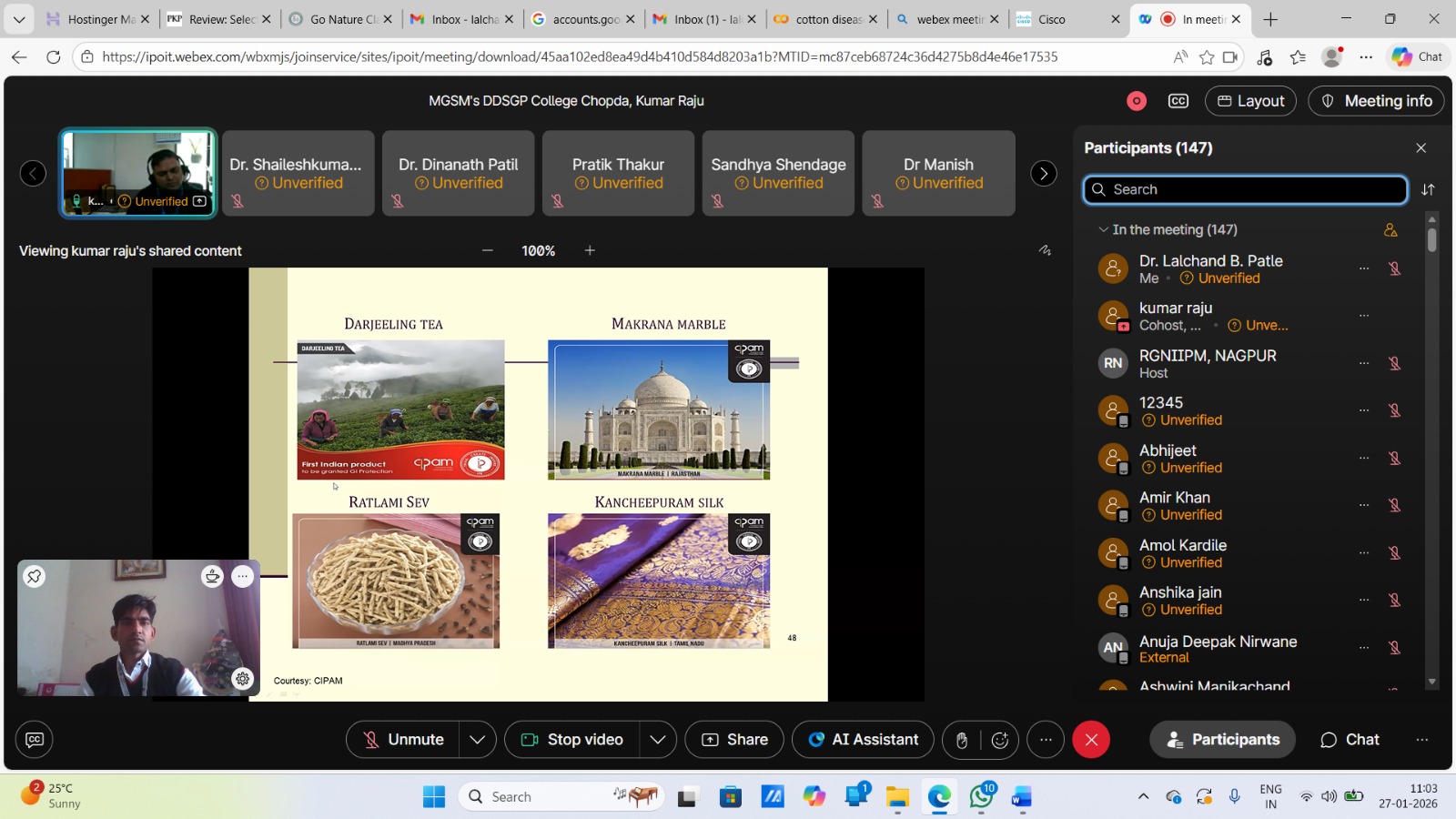Unmute the microphone

tap(404, 740)
